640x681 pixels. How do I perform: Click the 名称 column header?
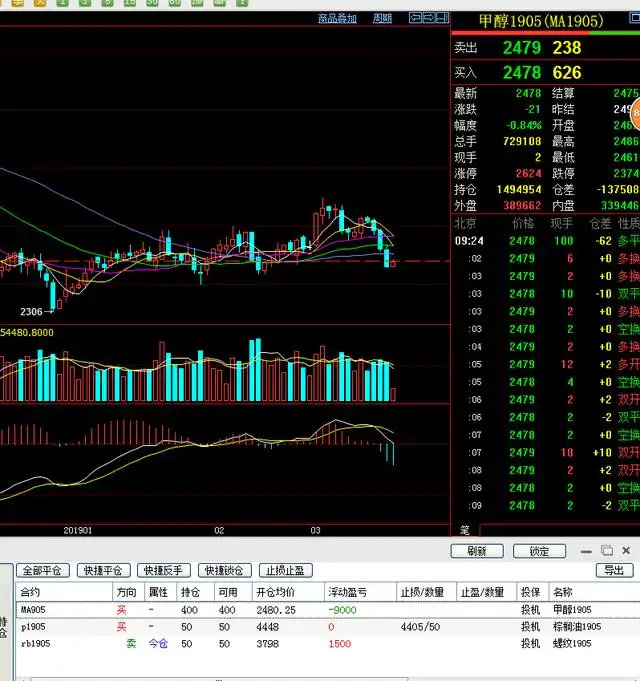pyautogui.click(x=594, y=592)
